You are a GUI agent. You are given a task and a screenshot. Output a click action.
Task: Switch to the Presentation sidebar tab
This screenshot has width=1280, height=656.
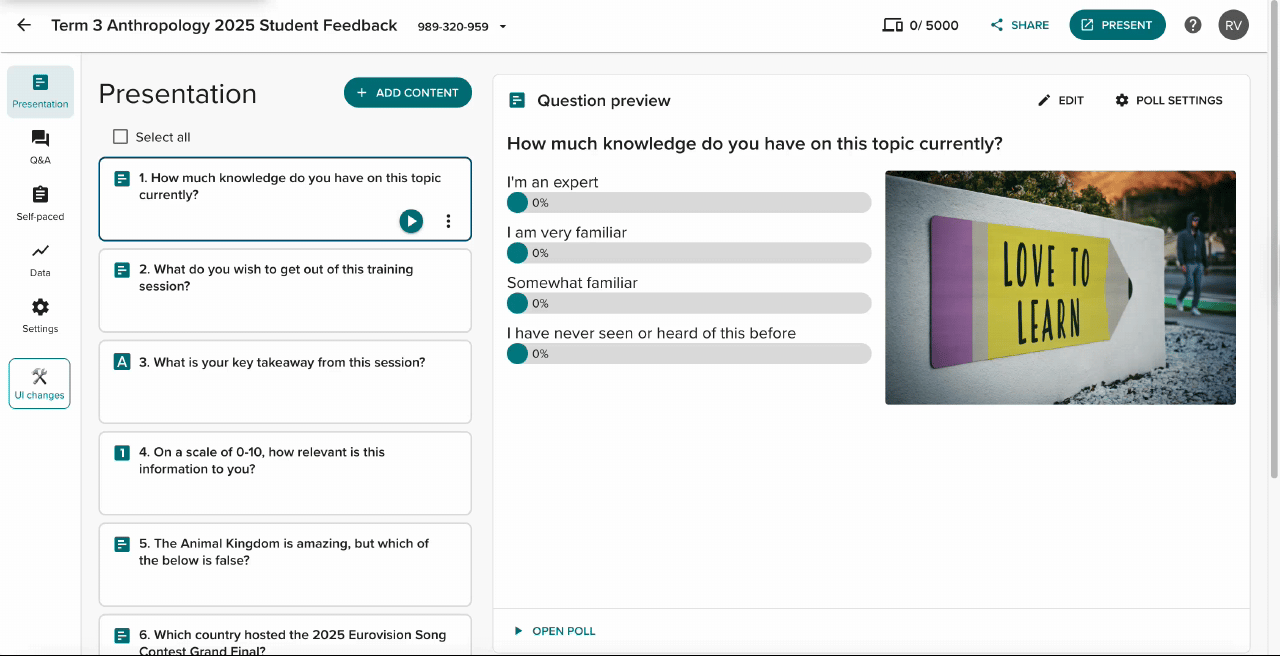(40, 91)
